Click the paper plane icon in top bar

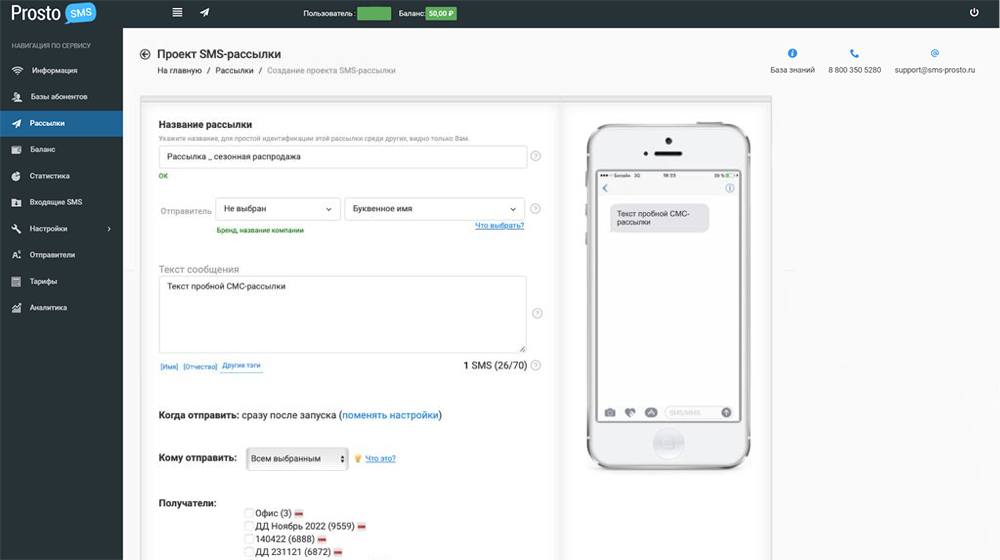coord(205,13)
